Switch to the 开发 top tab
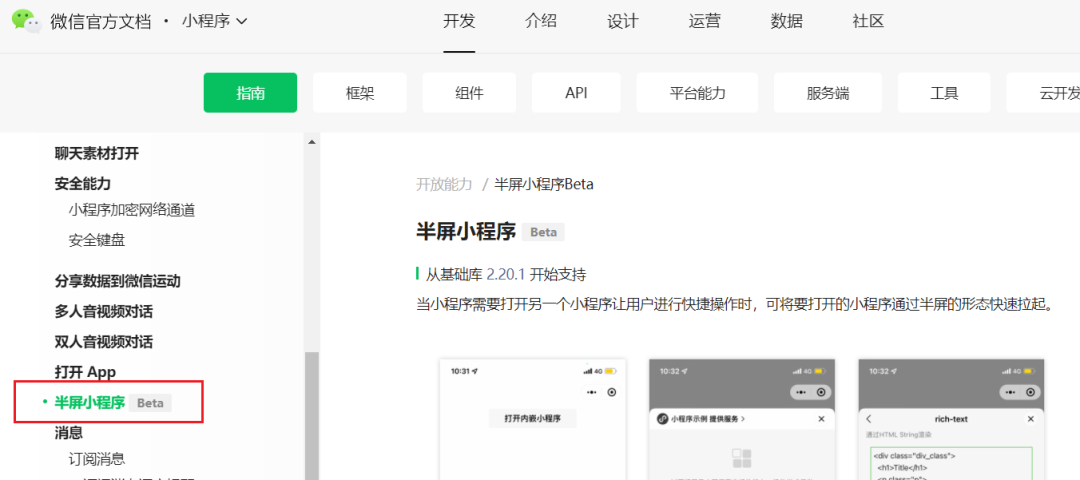 pyautogui.click(x=459, y=21)
